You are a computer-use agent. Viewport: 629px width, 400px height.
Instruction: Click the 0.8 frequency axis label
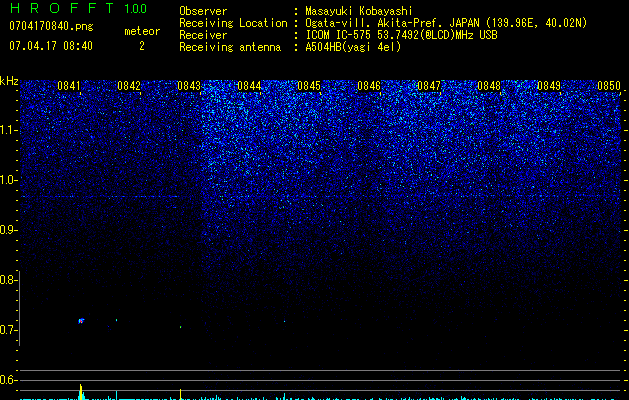coord(8,280)
